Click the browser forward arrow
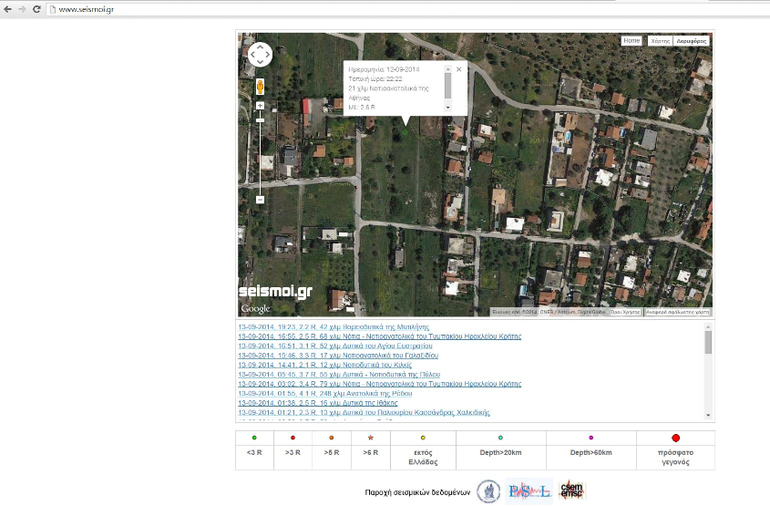 22,9
